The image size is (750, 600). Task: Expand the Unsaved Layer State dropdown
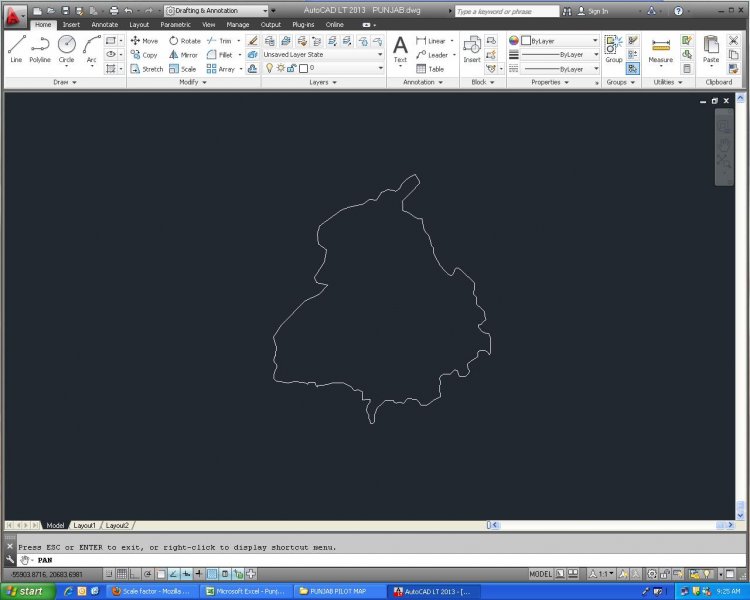(x=323, y=54)
